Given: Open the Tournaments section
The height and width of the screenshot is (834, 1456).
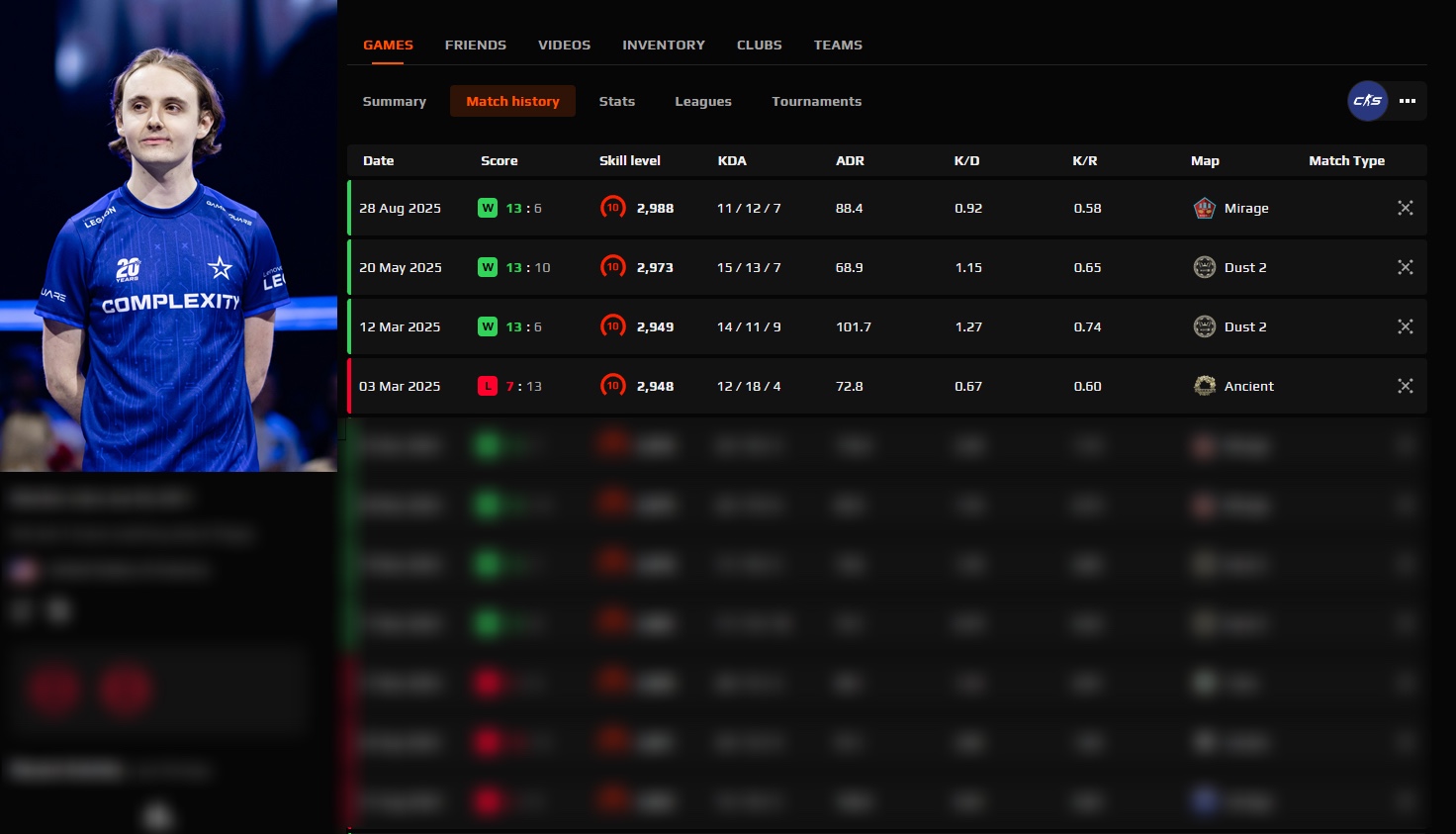Looking at the screenshot, I should pyautogui.click(x=817, y=101).
